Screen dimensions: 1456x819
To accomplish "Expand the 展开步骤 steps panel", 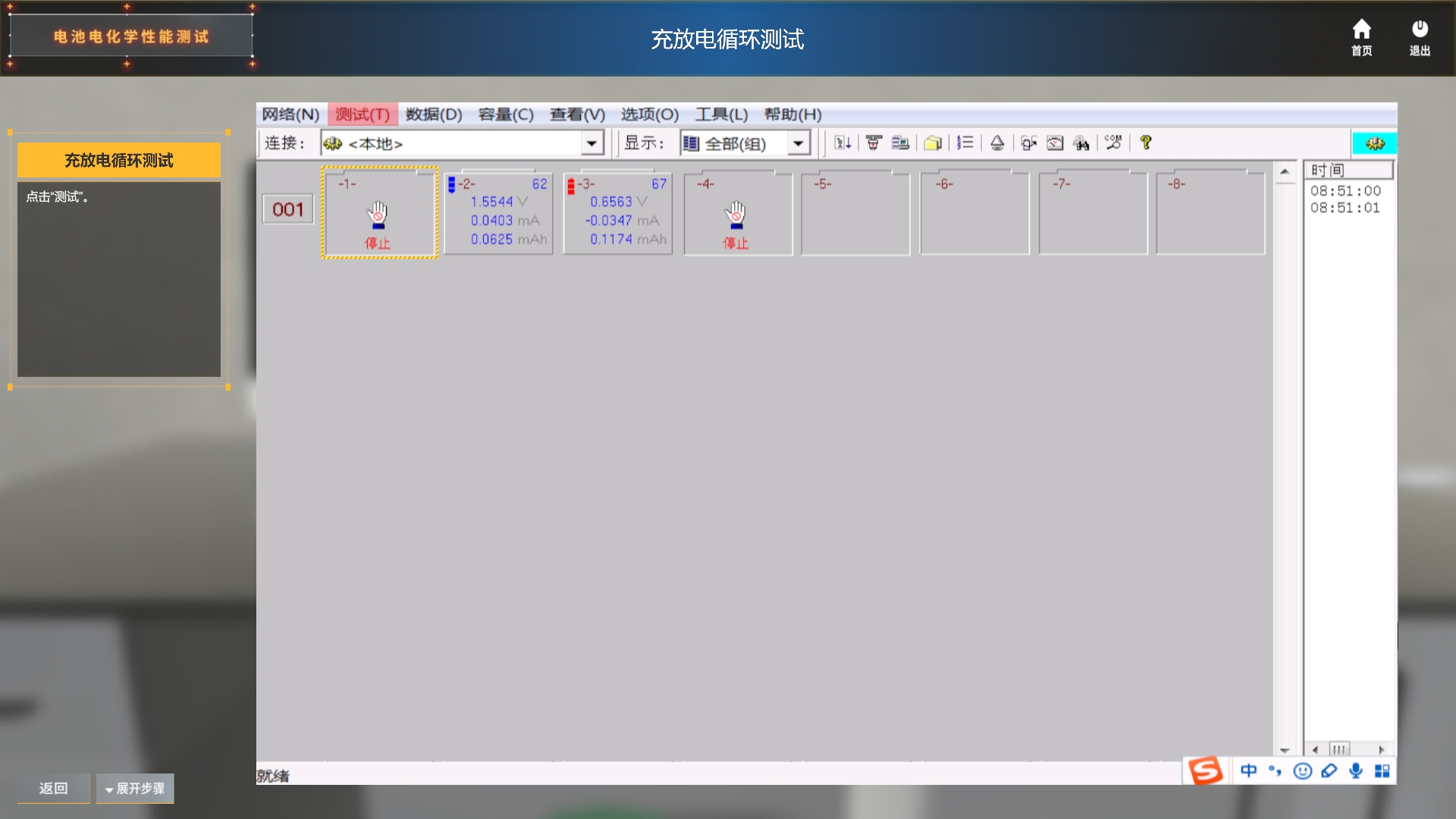I will tap(135, 789).
